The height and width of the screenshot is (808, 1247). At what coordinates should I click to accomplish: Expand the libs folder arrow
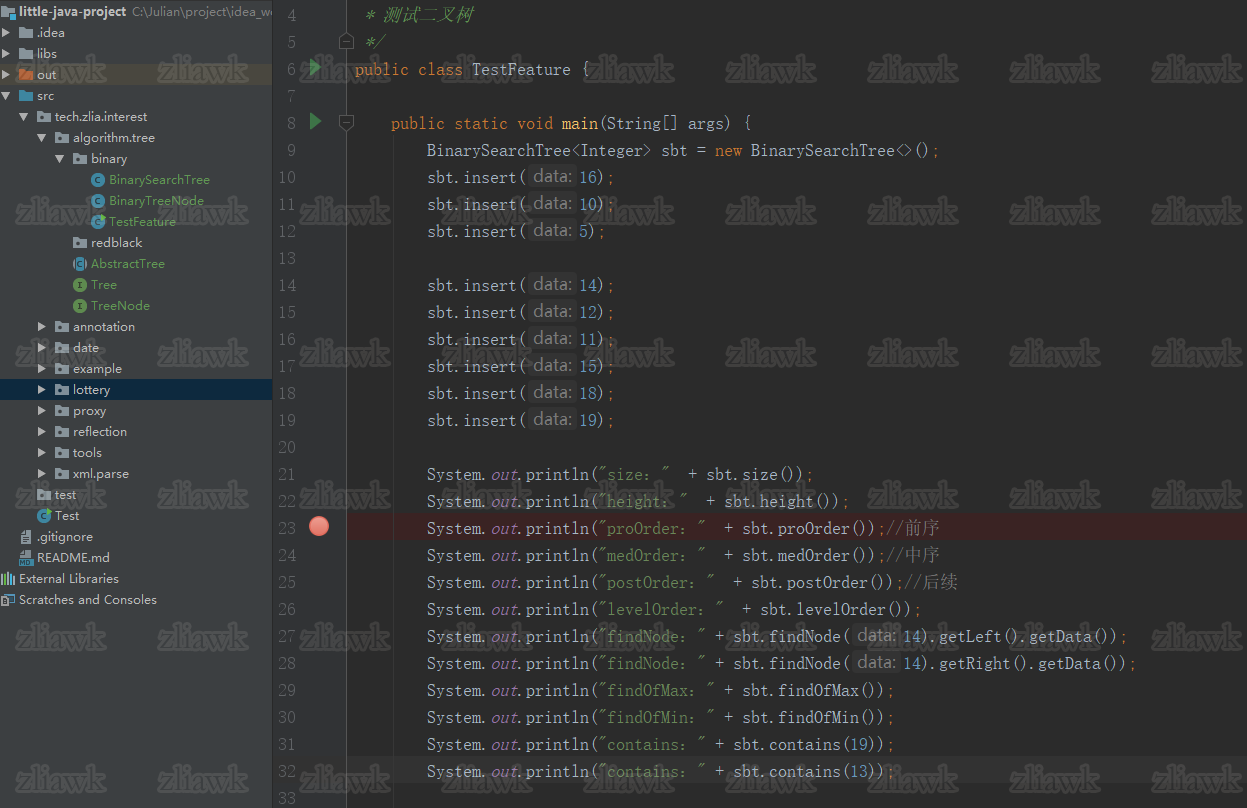pos(7,54)
